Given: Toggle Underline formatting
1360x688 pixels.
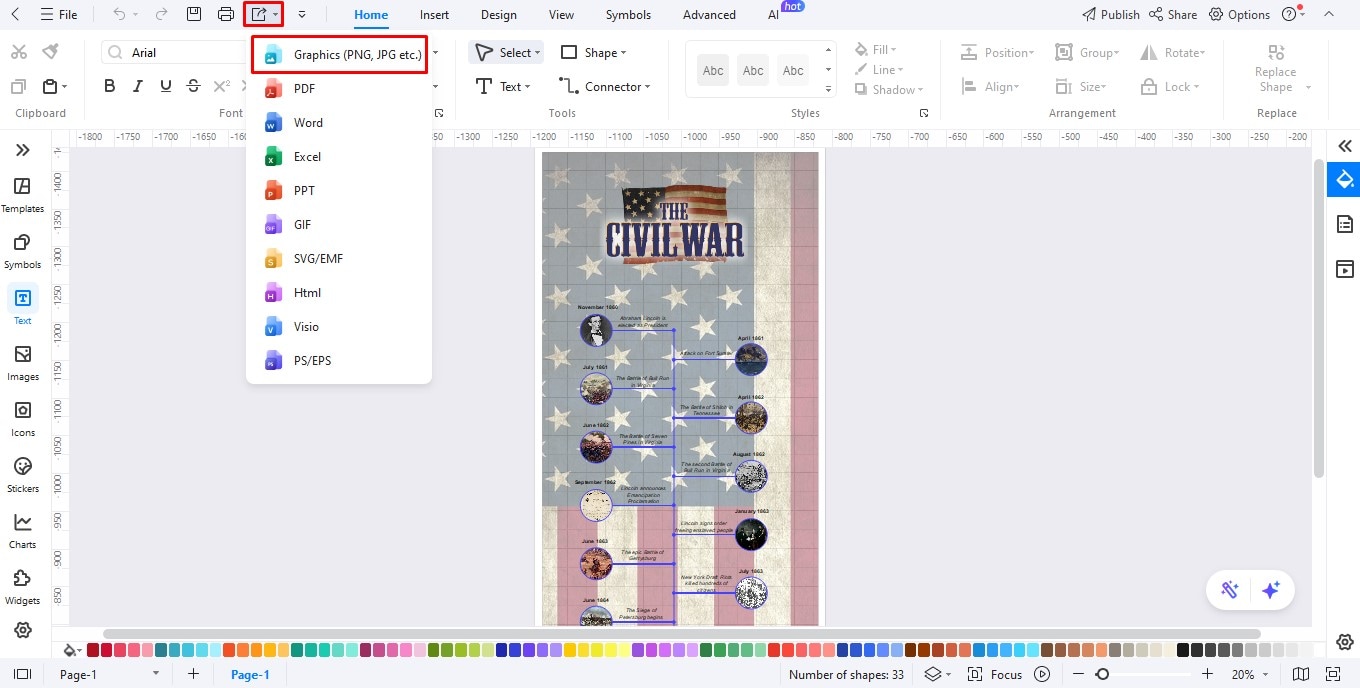Looking at the screenshot, I should click(x=166, y=87).
